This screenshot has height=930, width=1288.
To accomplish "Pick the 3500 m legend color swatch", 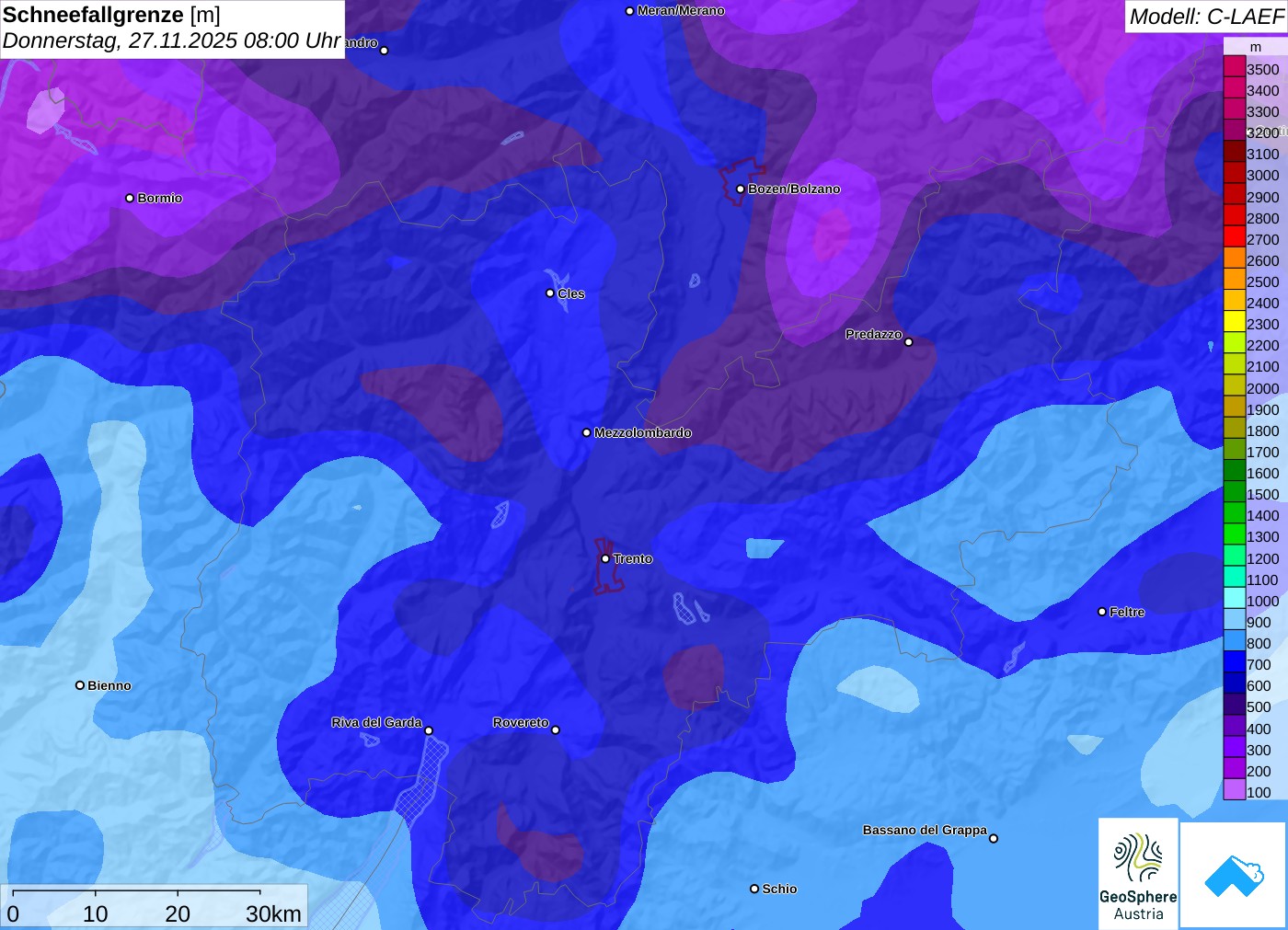I will pyautogui.click(x=1235, y=66).
